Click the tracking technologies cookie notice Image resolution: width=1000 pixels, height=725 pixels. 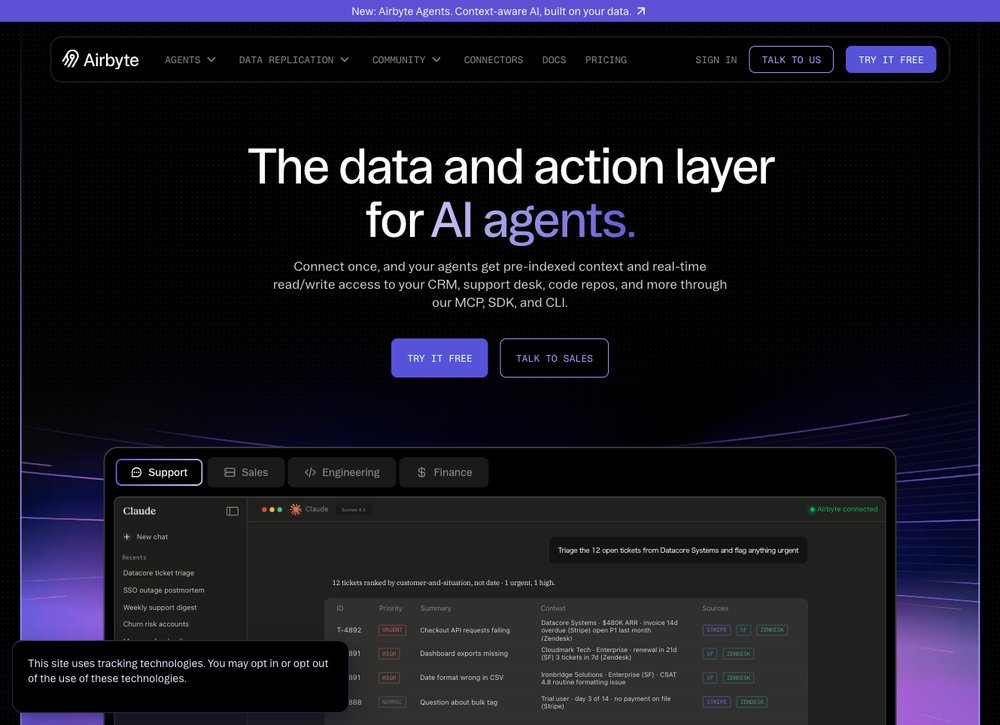[180, 677]
